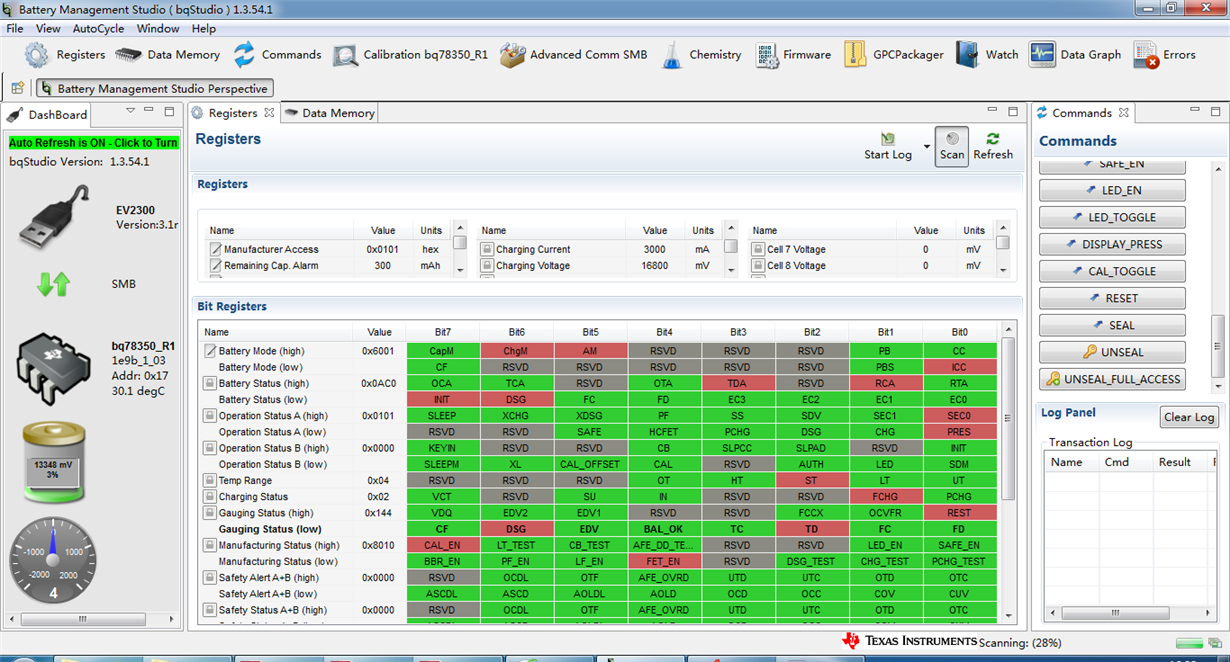The height and width of the screenshot is (662, 1230).
Task: Click the UNSEAL_FULL_ACCESS command button
Action: pyautogui.click(x=1112, y=379)
